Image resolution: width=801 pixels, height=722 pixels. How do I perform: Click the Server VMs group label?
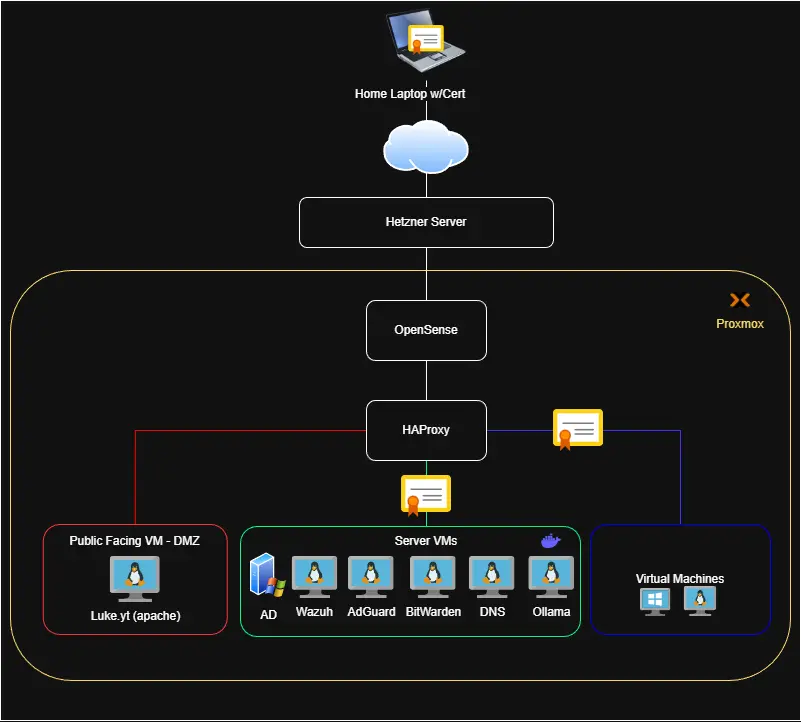[x=426, y=540]
